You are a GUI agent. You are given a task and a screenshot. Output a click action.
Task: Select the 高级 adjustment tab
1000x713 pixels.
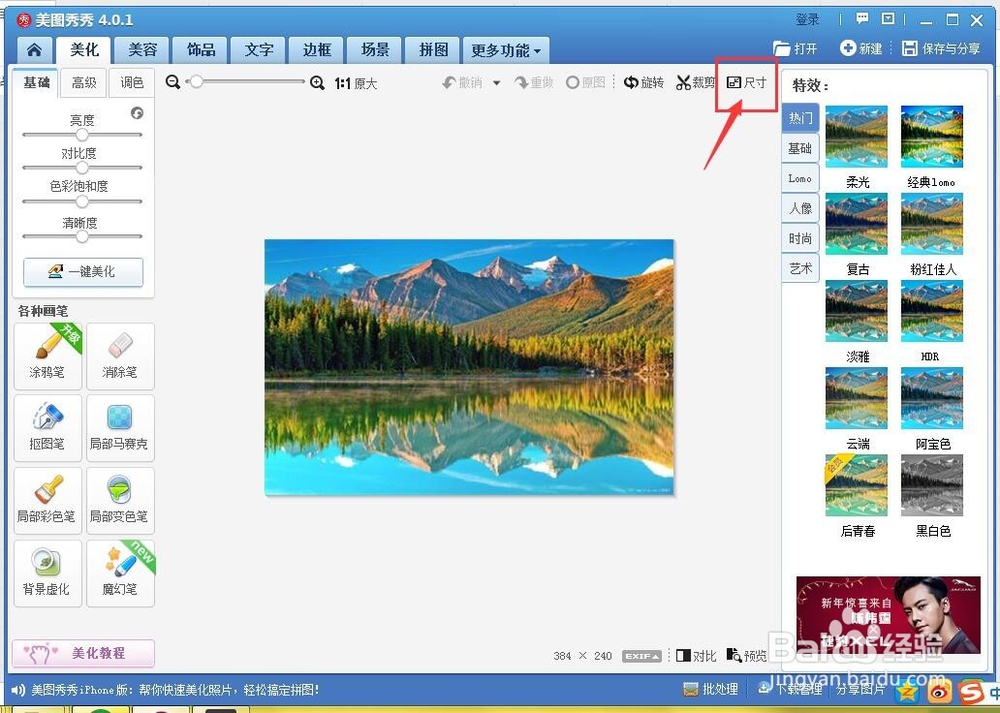pos(84,83)
